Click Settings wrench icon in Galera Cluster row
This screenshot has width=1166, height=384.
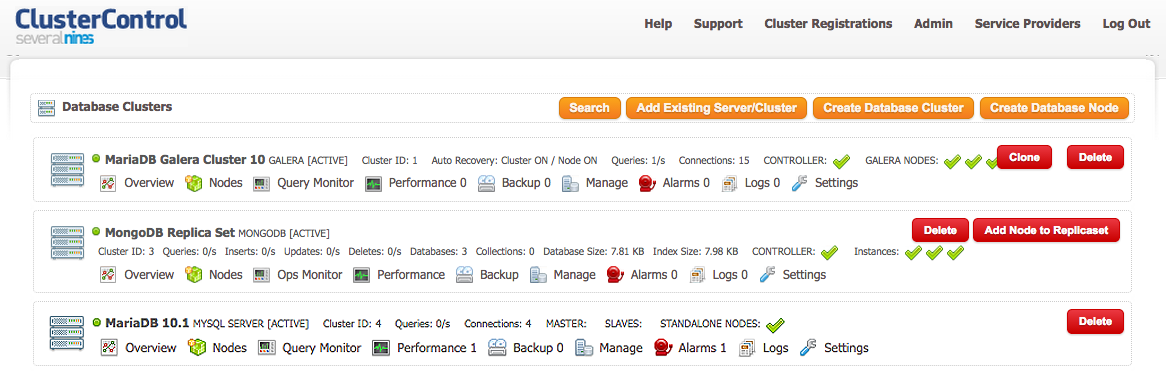point(799,183)
